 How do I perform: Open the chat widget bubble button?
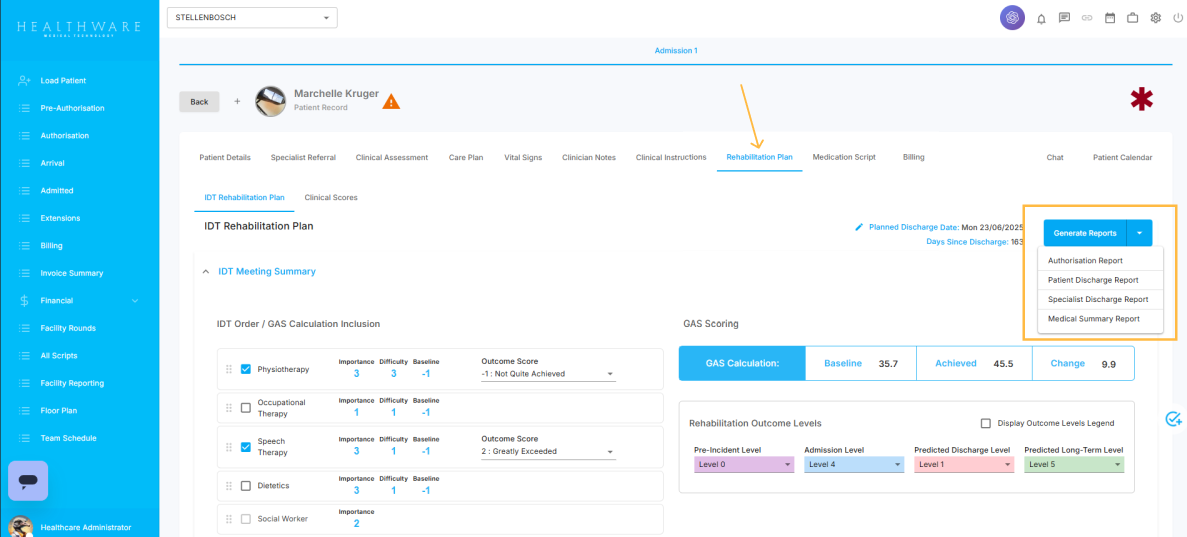click(x=28, y=481)
